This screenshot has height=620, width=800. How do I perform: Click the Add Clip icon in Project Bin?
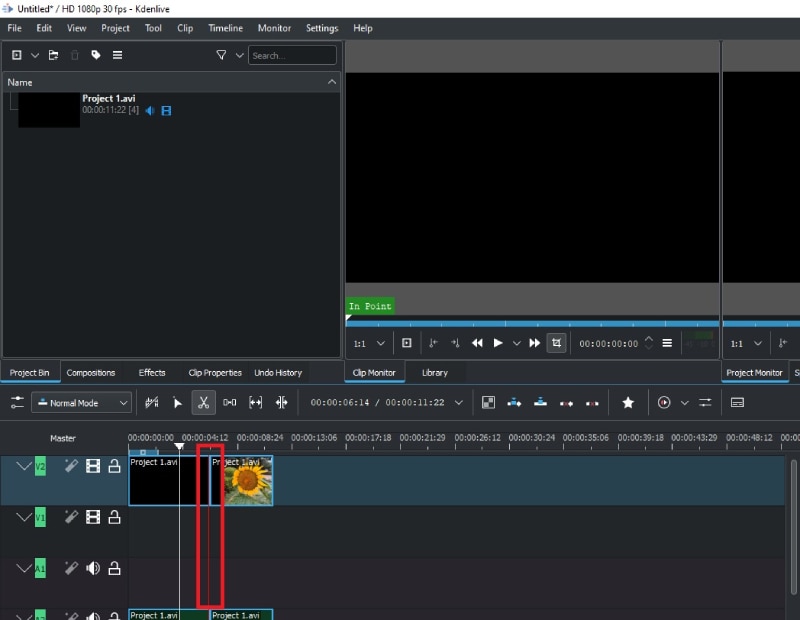tap(16, 55)
